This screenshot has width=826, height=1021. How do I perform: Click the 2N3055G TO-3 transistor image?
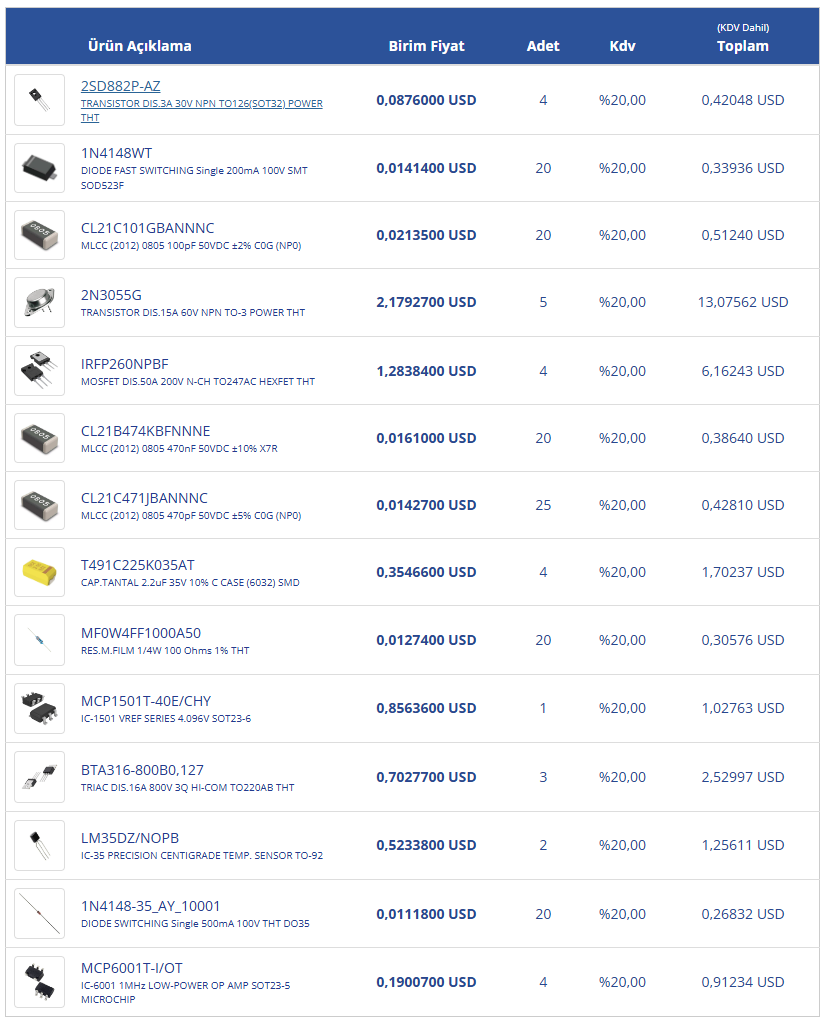pyautogui.click(x=40, y=302)
